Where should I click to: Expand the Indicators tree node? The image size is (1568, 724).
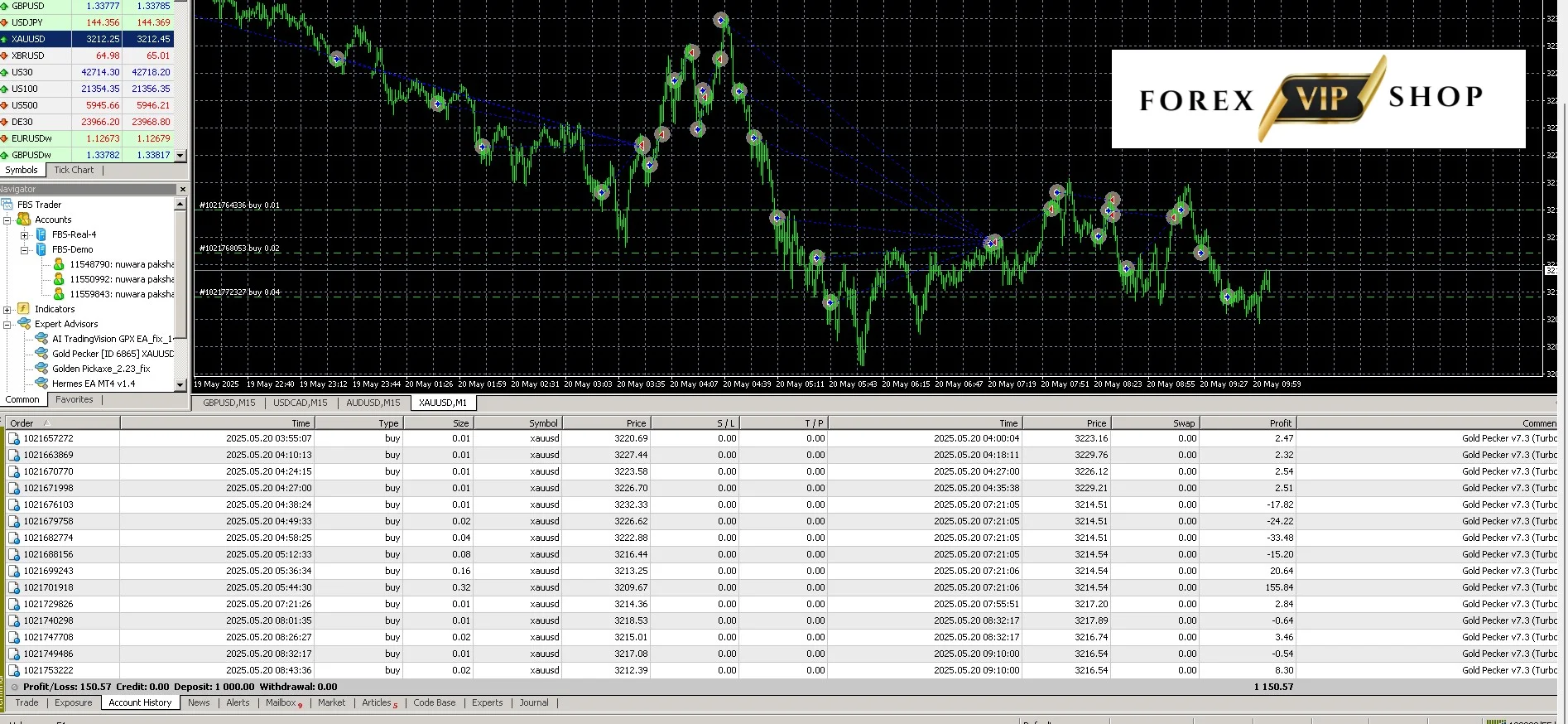click(7, 309)
